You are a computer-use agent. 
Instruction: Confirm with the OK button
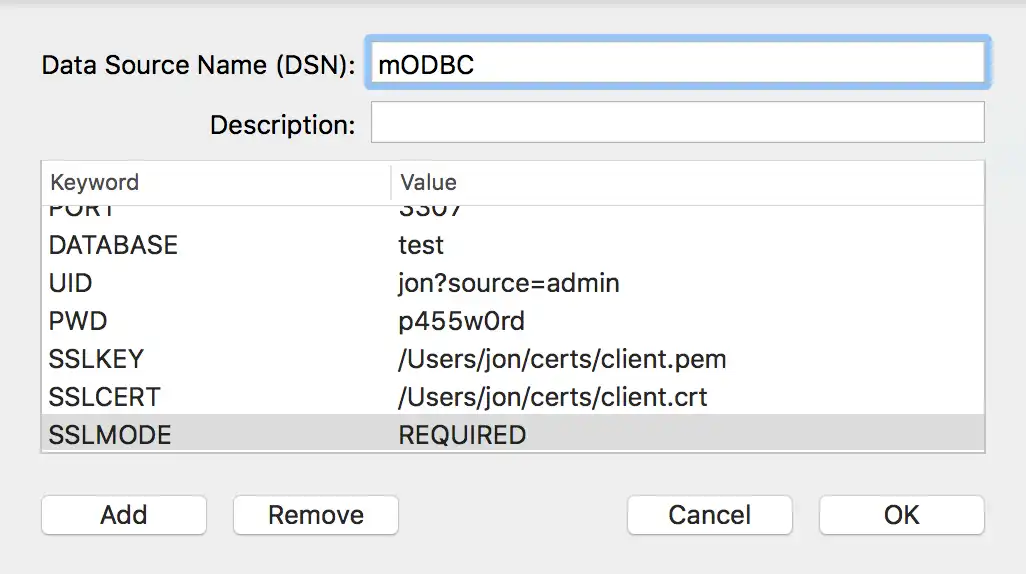tap(901, 515)
